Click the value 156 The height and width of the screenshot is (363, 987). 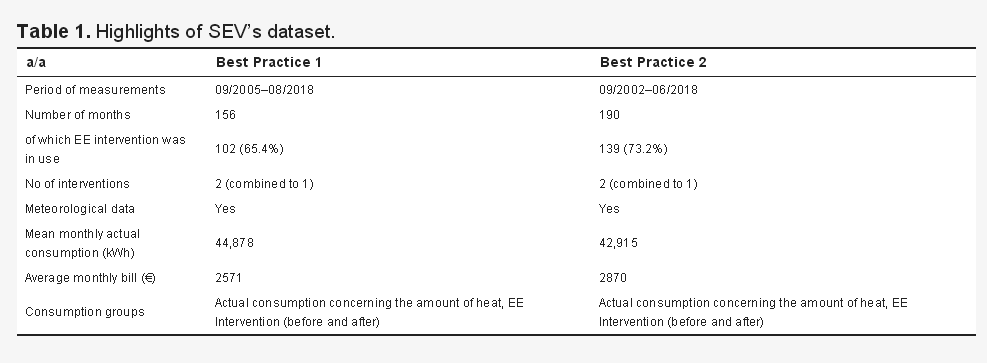225,114
